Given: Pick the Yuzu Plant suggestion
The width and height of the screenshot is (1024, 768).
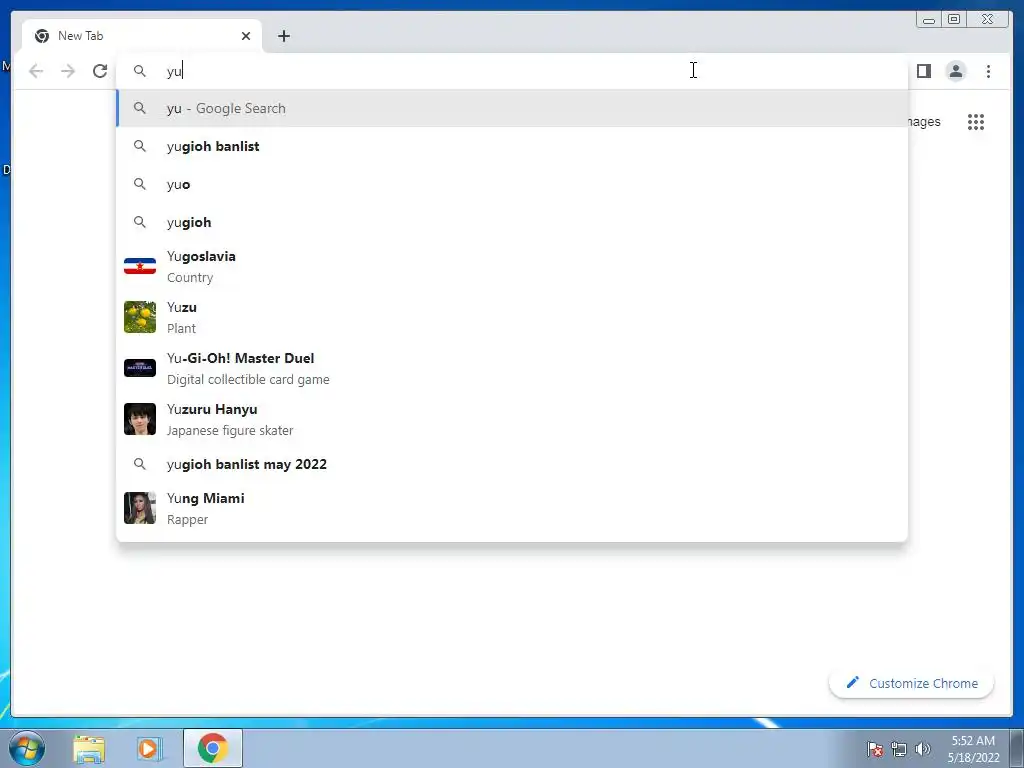Looking at the screenshot, I should (x=512, y=317).
